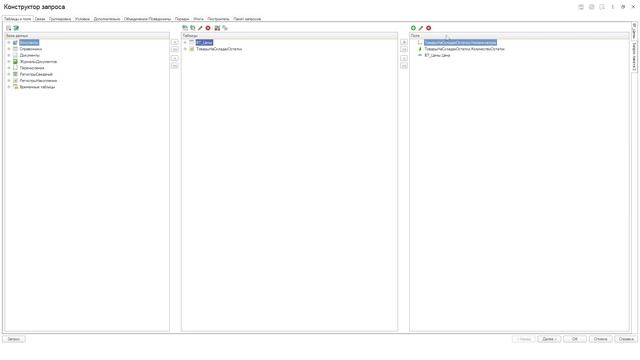This screenshot has width=640, height=360.
Task: Remove all fields from Поля list
Action: (x=404, y=66)
